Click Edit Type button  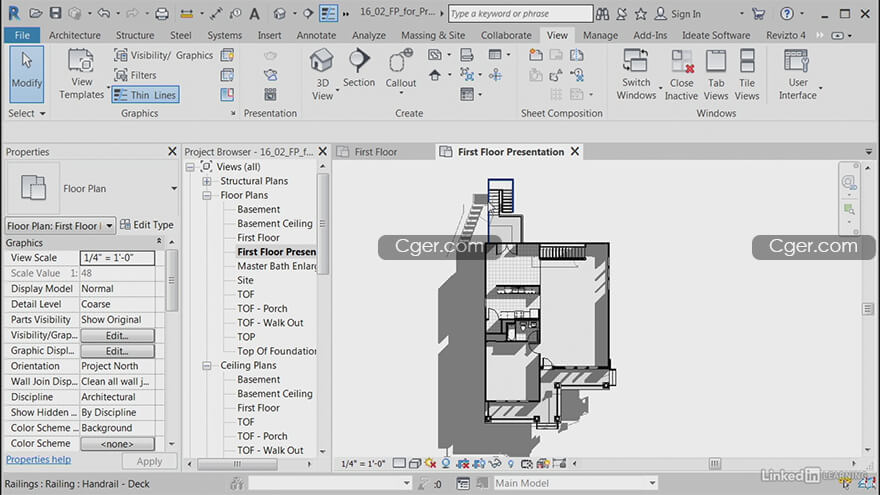pos(147,225)
